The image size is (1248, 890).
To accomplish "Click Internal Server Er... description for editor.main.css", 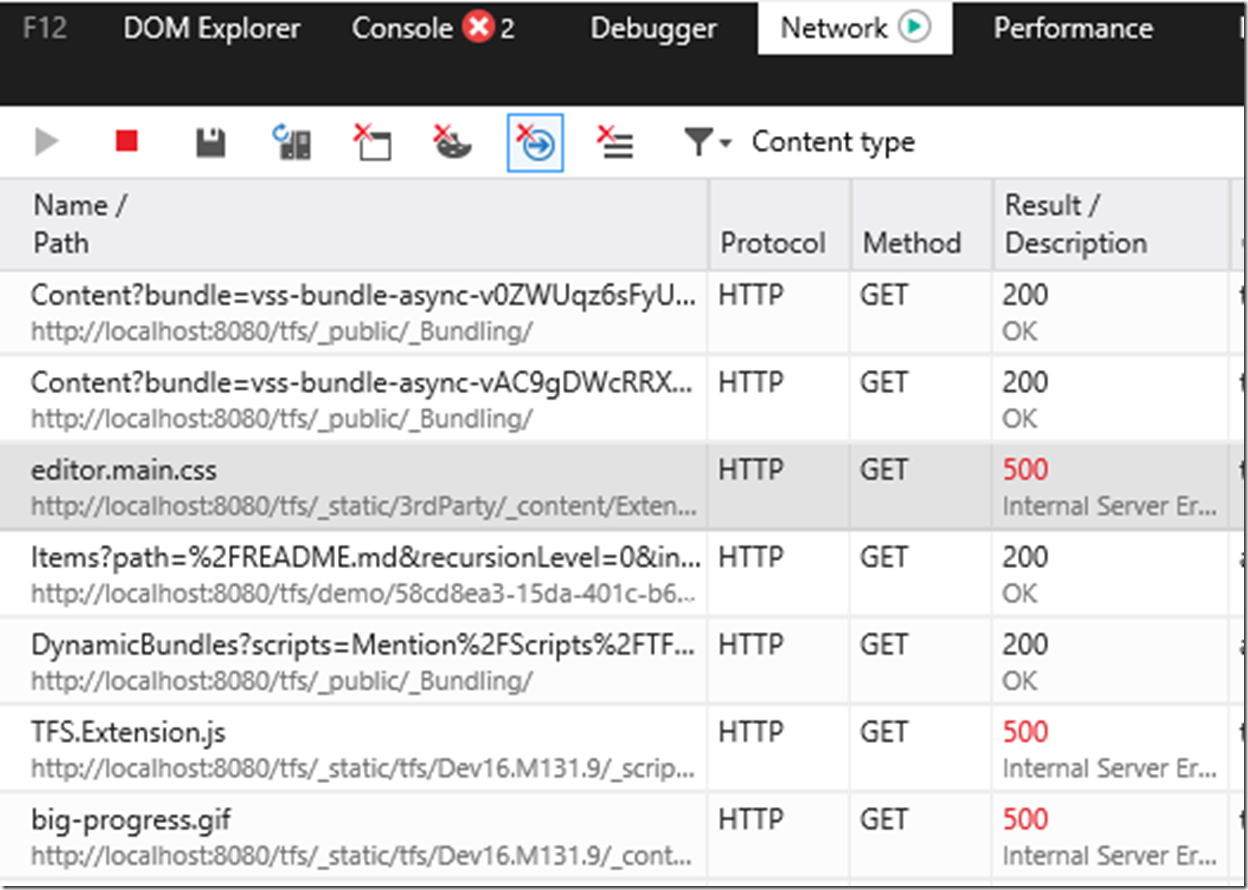I will pyautogui.click(x=1111, y=507).
